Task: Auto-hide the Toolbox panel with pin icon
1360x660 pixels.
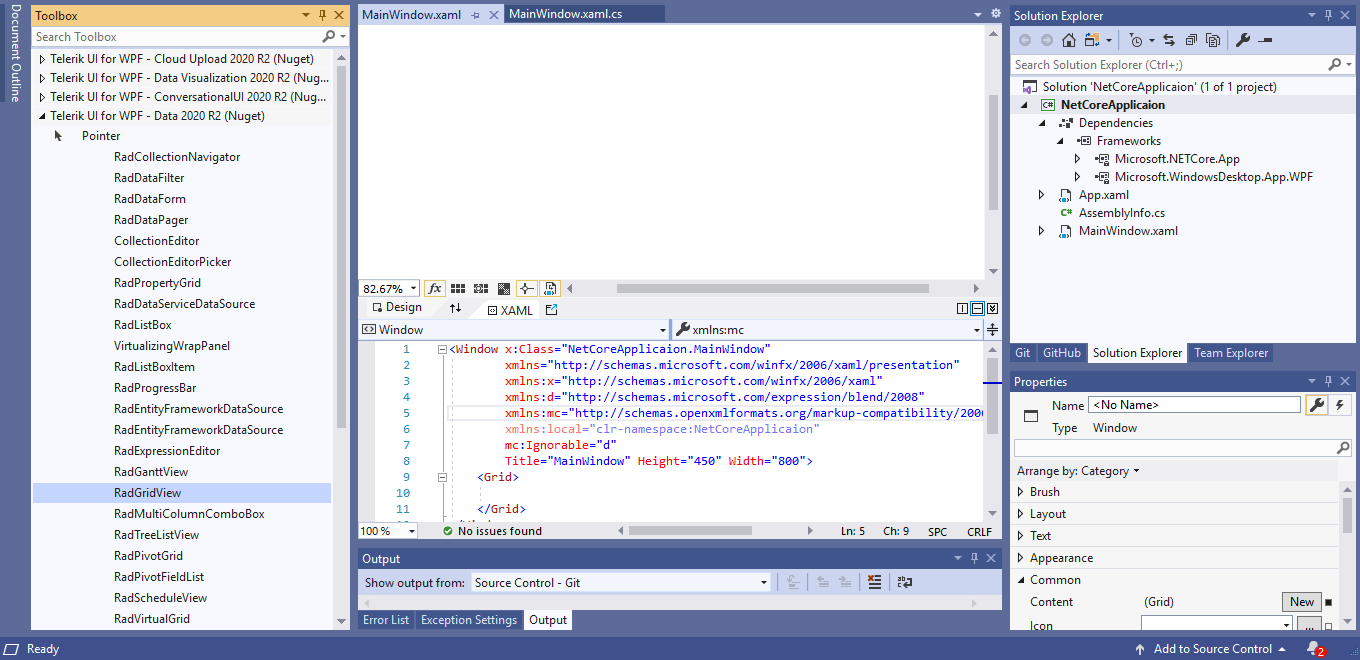Action: click(x=322, y=15)
